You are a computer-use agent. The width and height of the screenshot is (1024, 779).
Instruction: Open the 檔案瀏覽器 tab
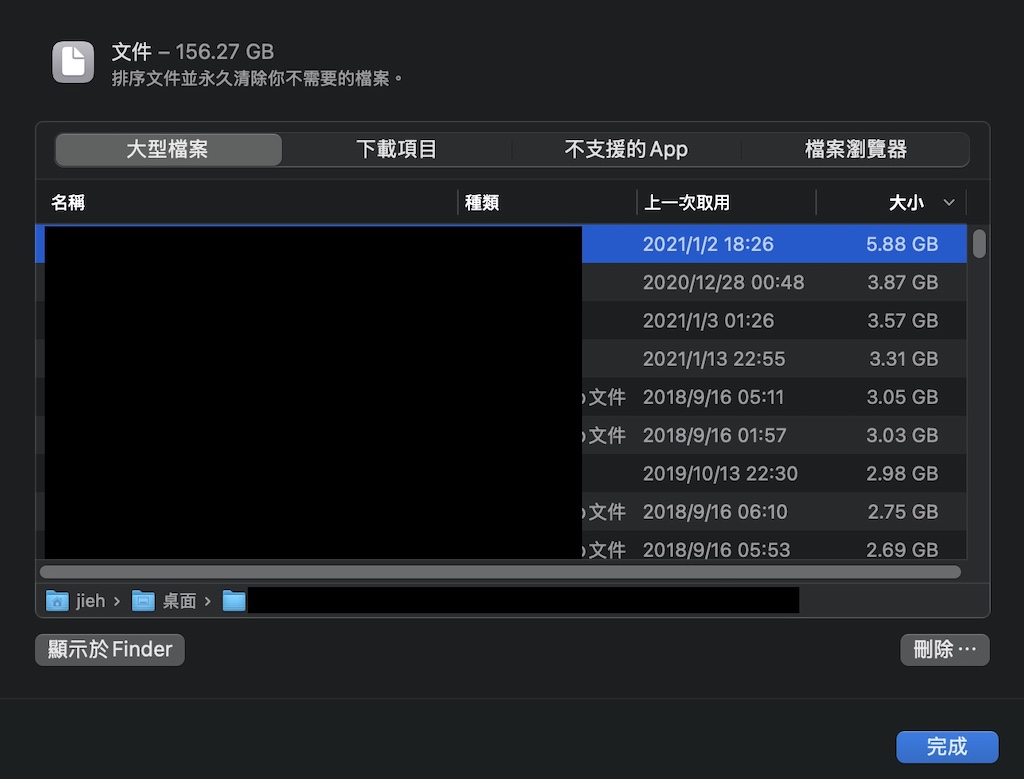[855, 150]
